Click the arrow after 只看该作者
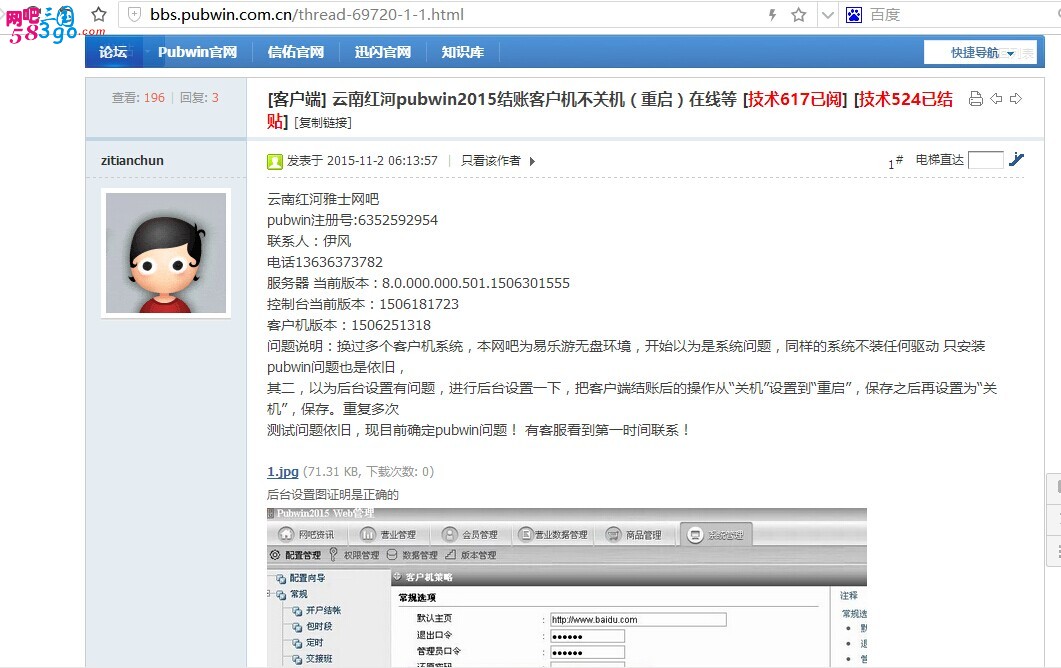 533,161
